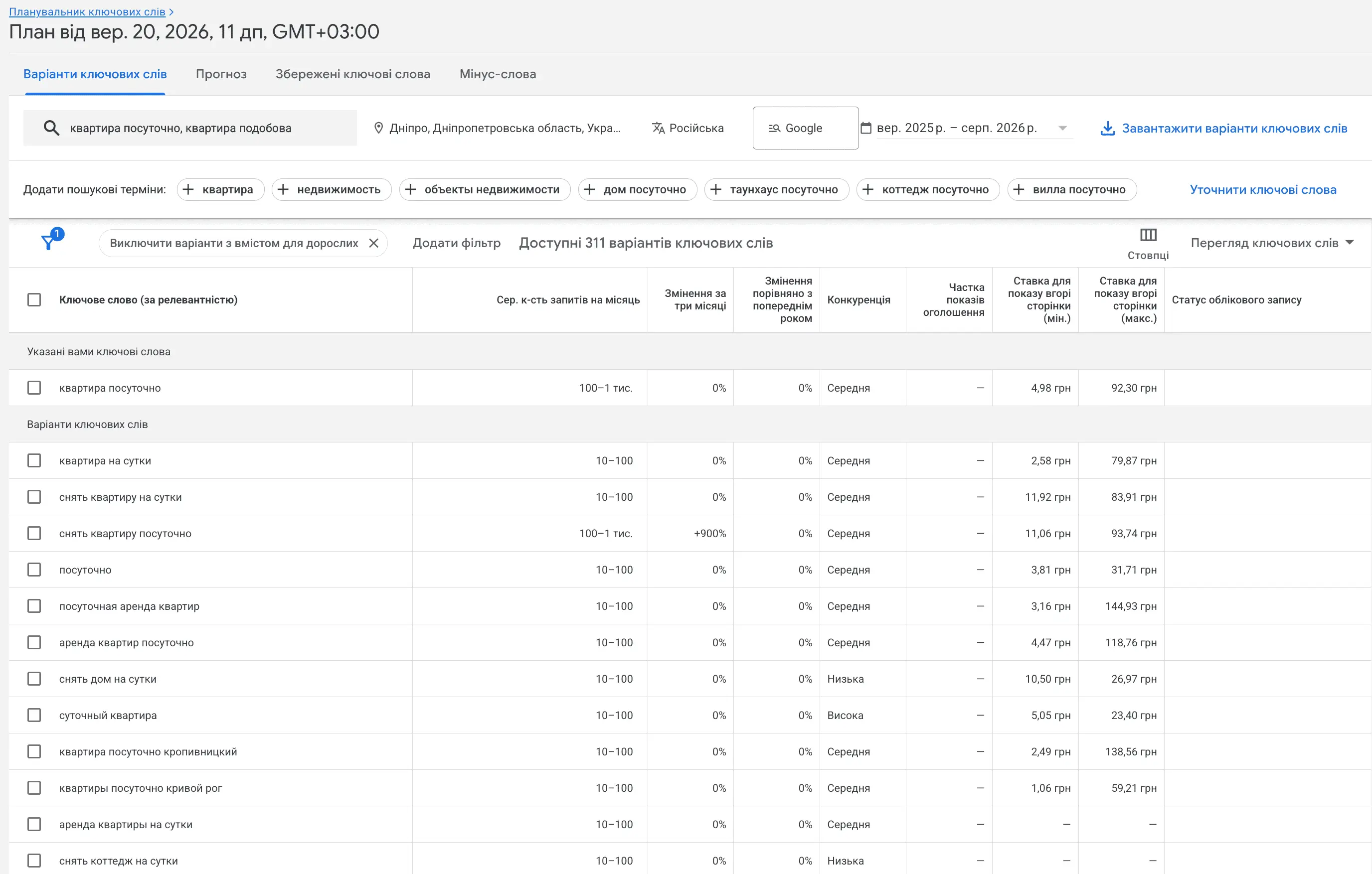The height and width of the screenshot is (874, 1372).
Task: Open the Збережені ключові слова tab
Action: point(352,74)
